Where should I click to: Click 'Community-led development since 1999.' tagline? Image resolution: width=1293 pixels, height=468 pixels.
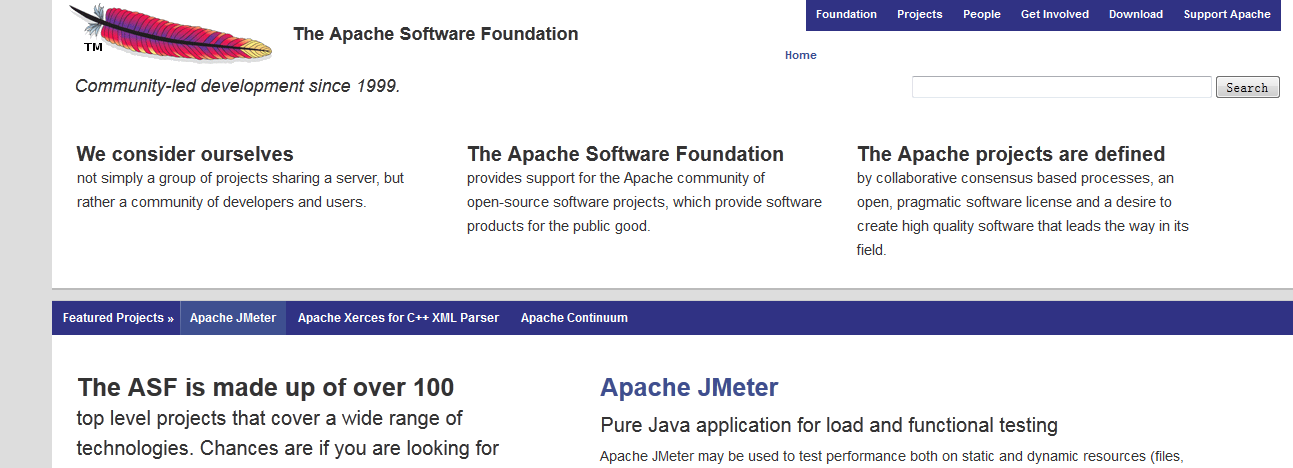click(238, 86)
